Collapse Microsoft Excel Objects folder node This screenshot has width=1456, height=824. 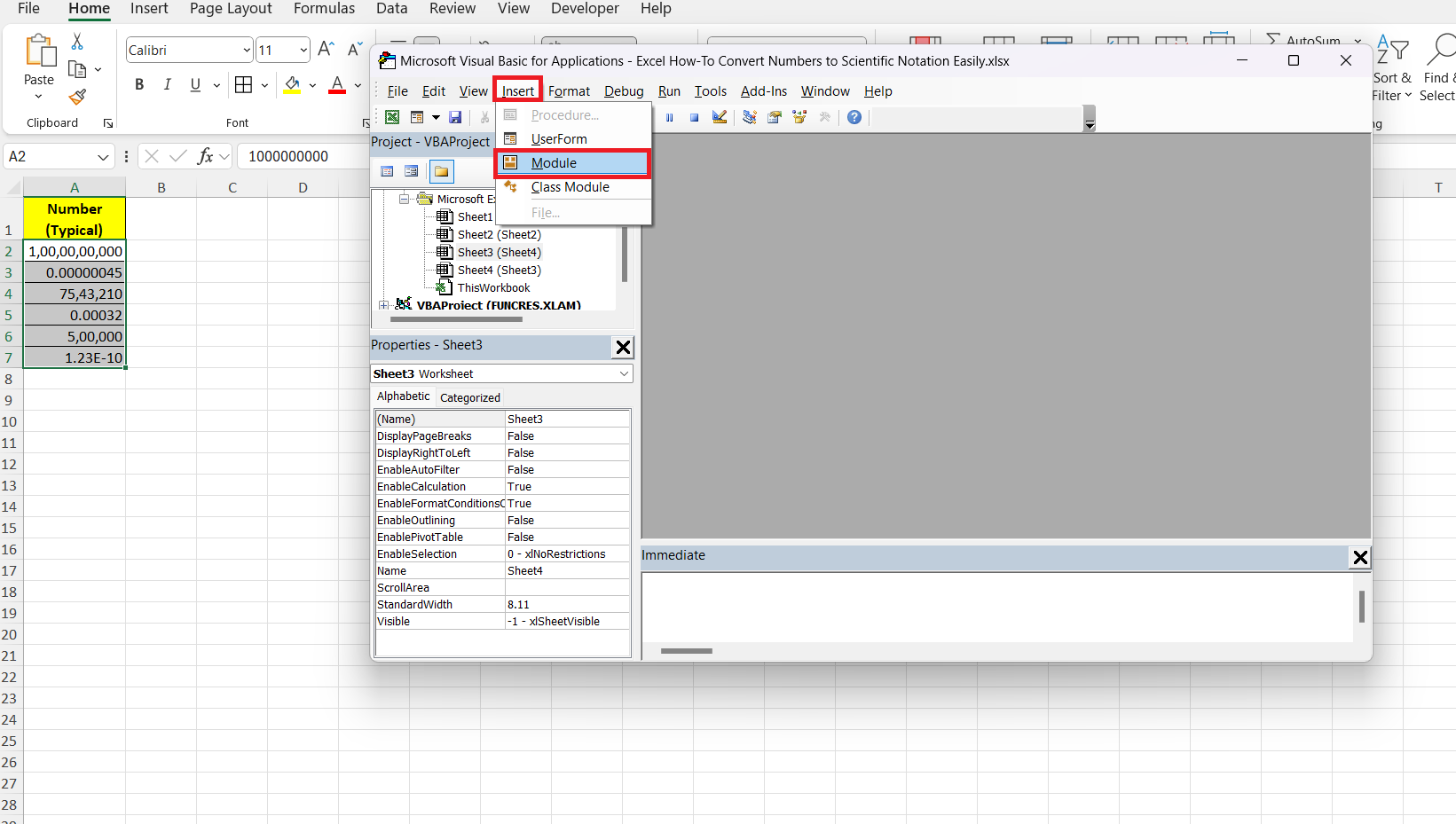pyautogui.click(x=404, y=200)
